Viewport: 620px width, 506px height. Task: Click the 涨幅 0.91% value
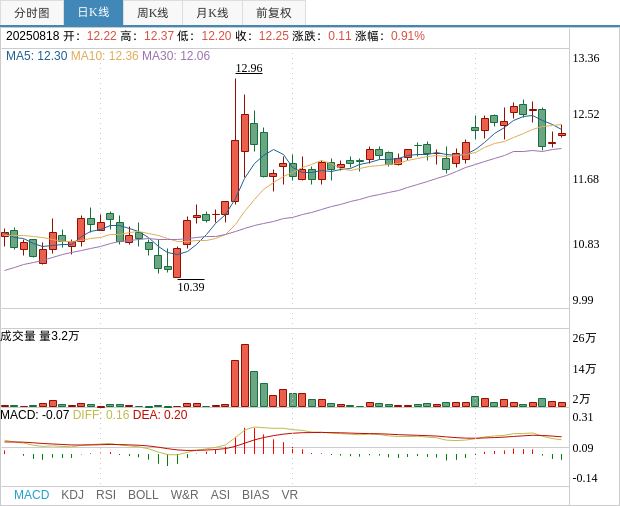(408, 36)
